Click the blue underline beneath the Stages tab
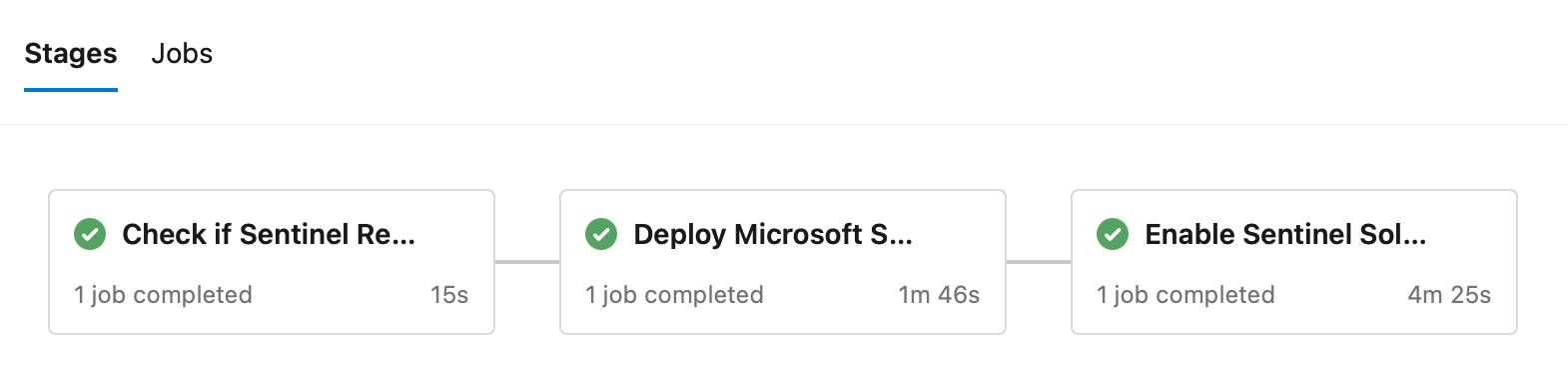 click(x=71, y=90)
